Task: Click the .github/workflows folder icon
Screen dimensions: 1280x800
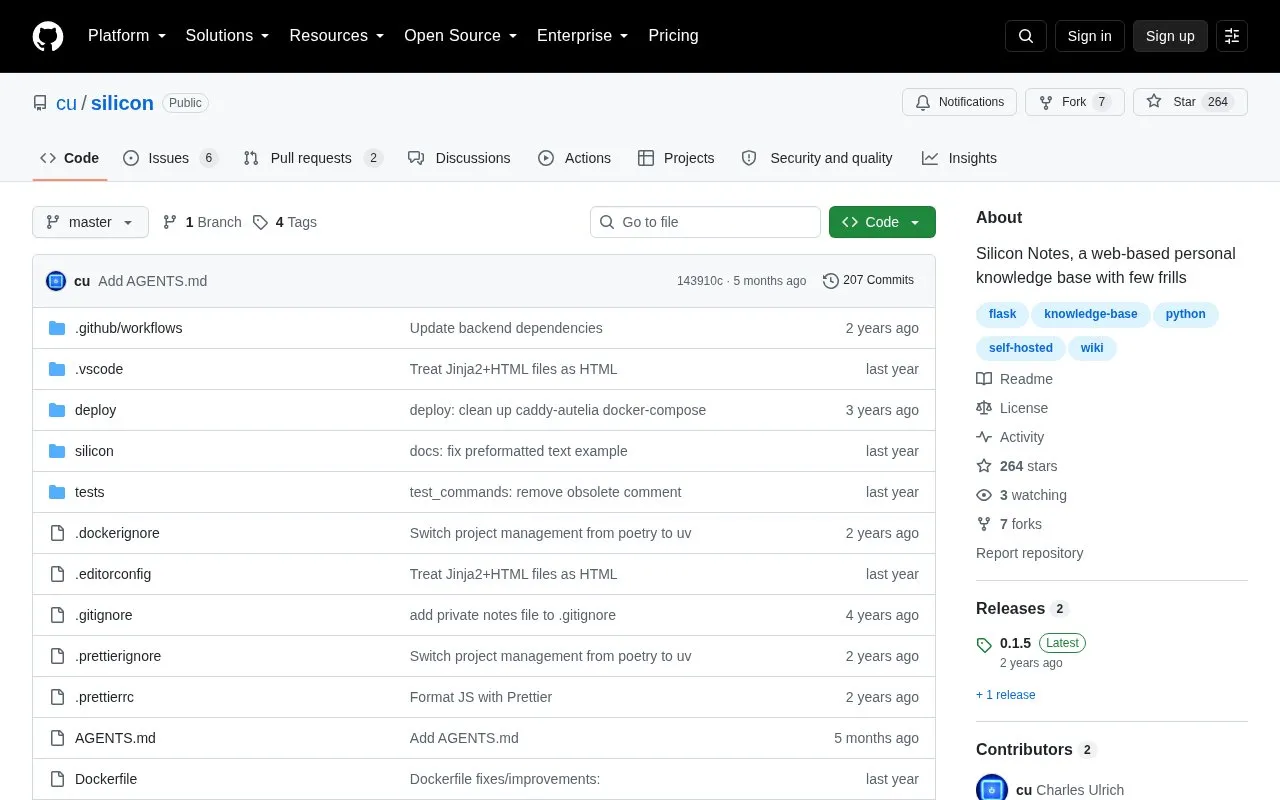Action: [x=57, y=328]
